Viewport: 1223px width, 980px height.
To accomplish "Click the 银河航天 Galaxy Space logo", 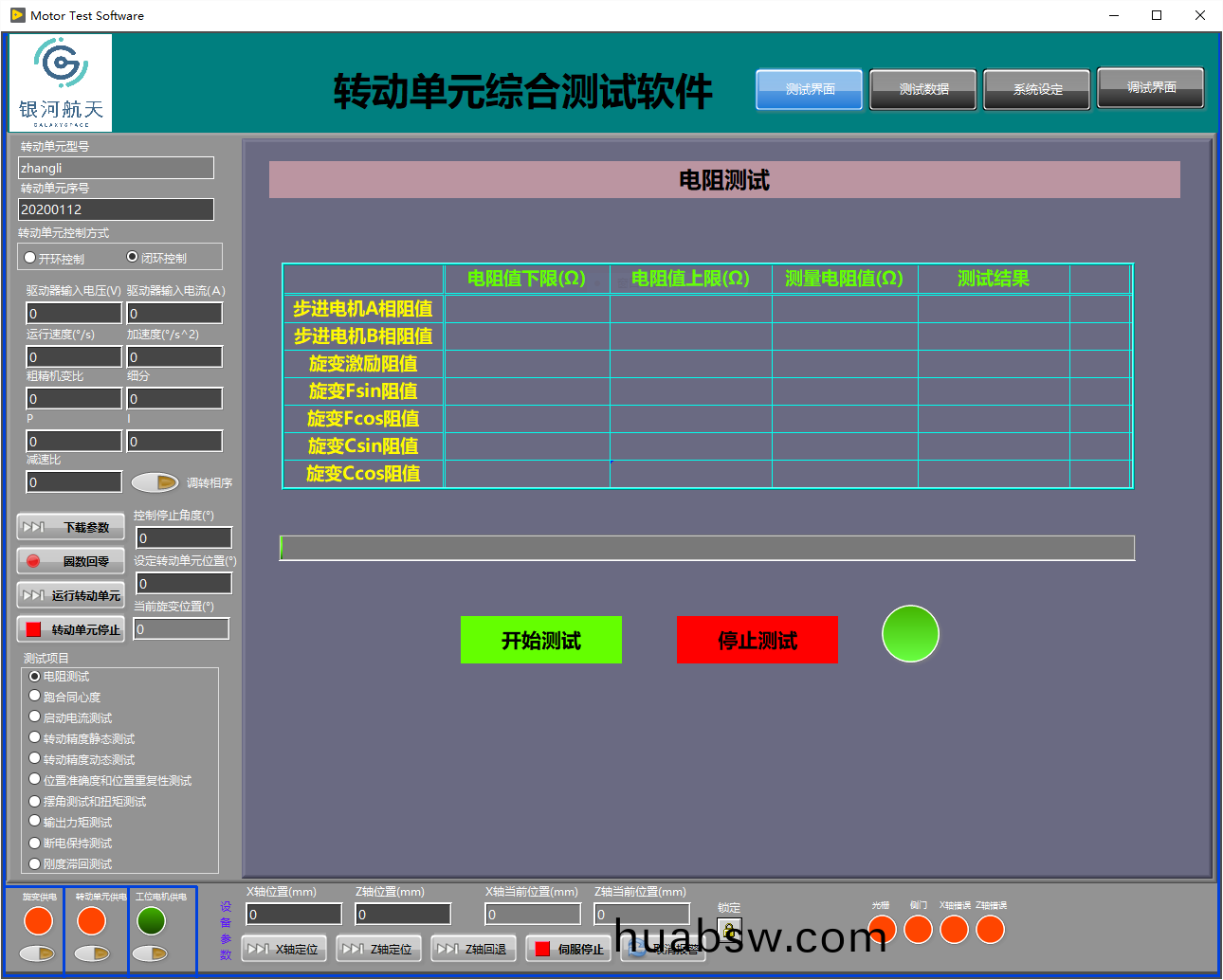I will 61,83.
